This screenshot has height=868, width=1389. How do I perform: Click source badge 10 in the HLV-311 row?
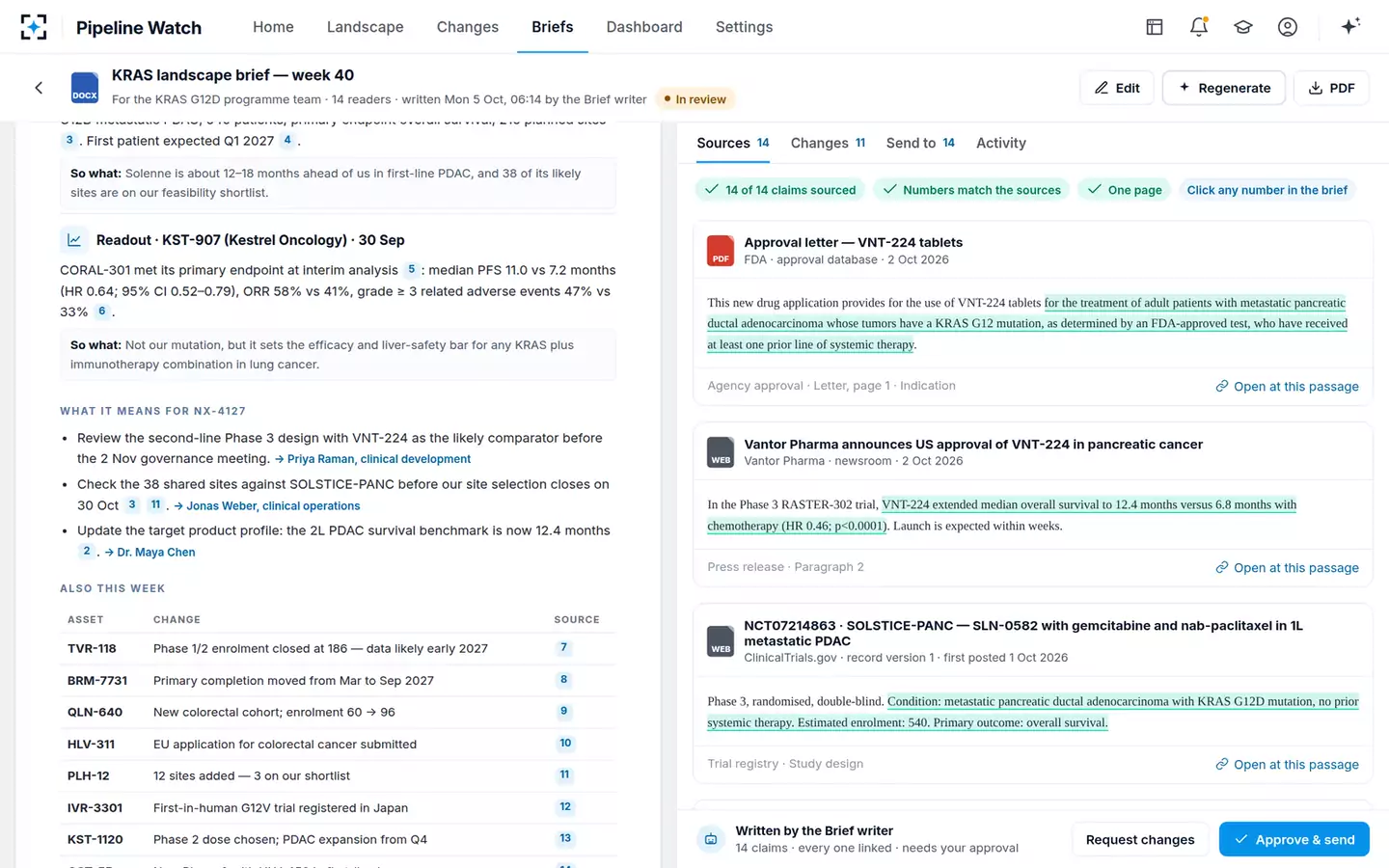tap(565, 743)
